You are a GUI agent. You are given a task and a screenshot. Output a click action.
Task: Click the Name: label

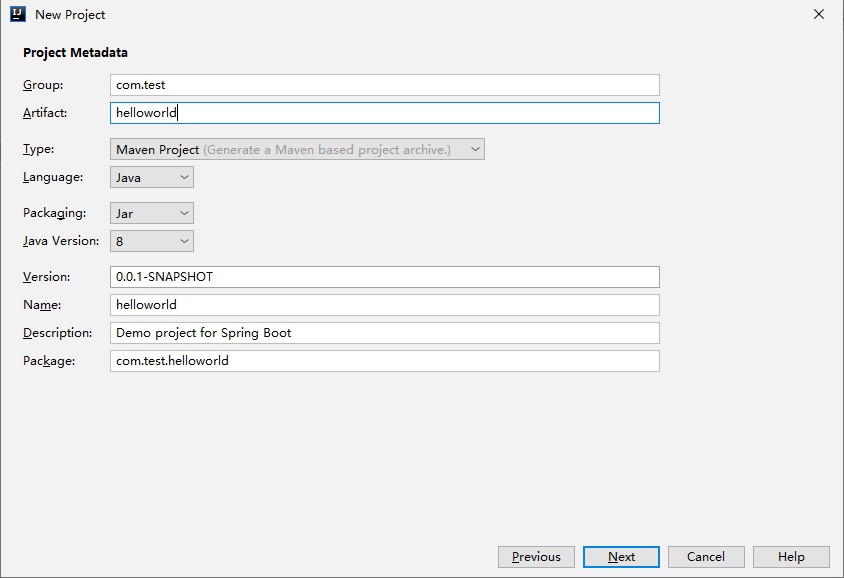(42, 305)
